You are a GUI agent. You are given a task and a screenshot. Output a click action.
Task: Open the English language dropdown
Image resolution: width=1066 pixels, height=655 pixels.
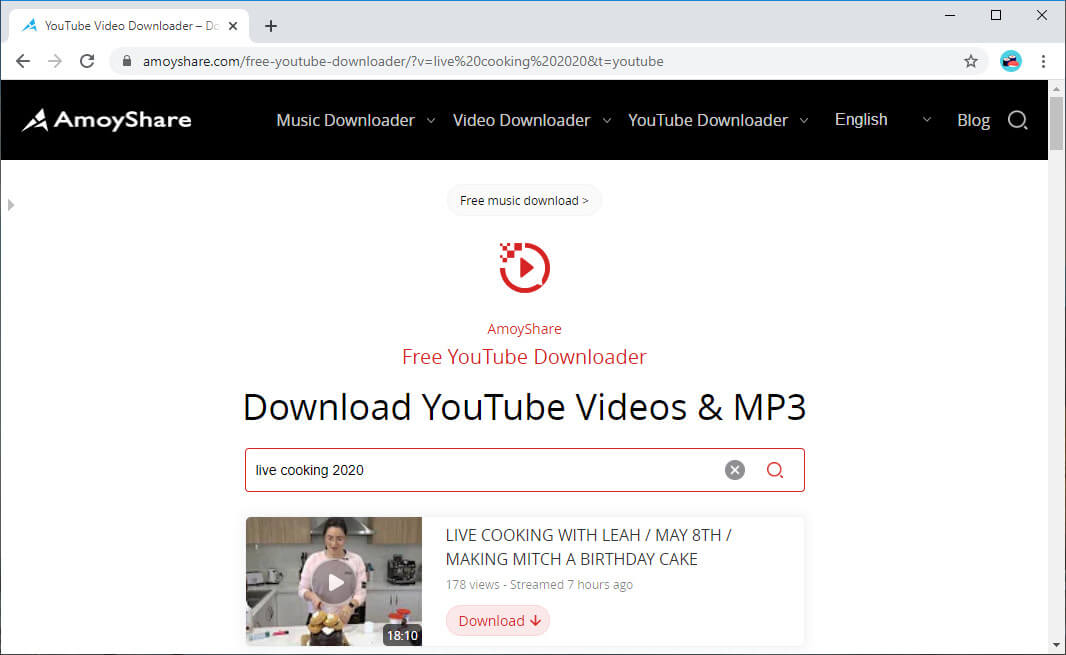882,120
